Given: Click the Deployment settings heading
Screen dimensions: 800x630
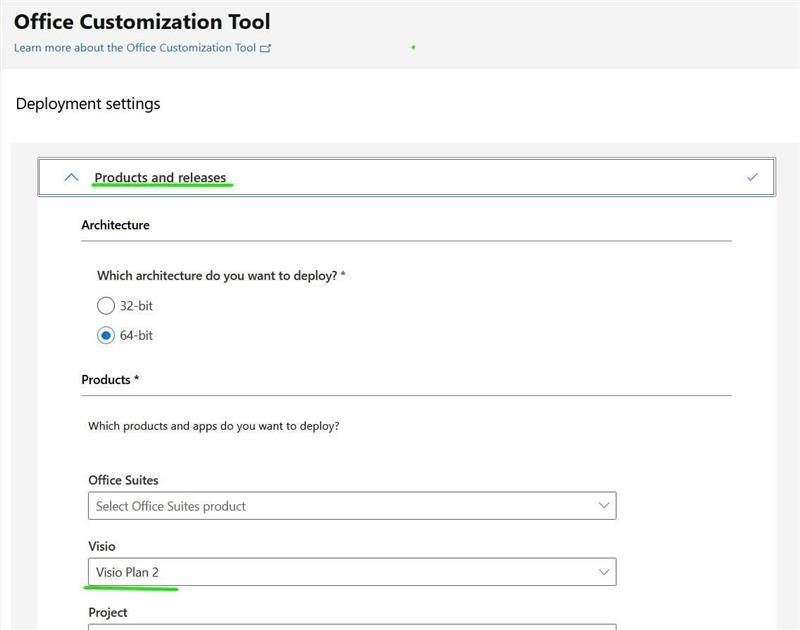Looking at the screenshot, I should [x=88, y=104].
